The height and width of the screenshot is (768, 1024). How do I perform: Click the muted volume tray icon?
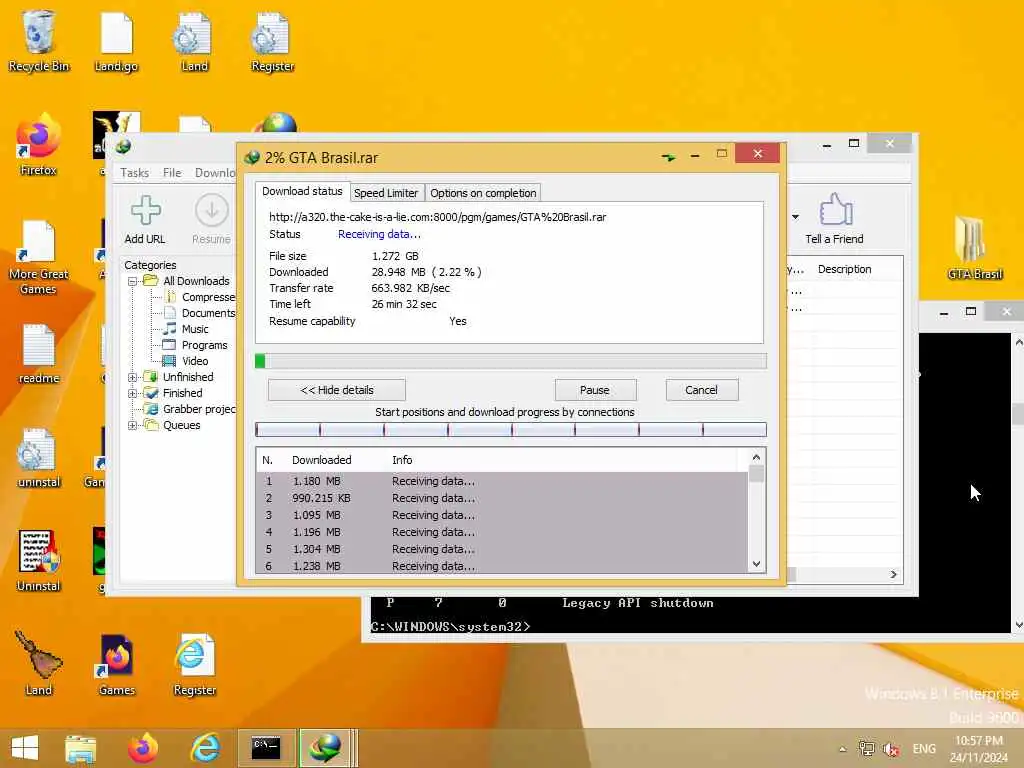891,749
